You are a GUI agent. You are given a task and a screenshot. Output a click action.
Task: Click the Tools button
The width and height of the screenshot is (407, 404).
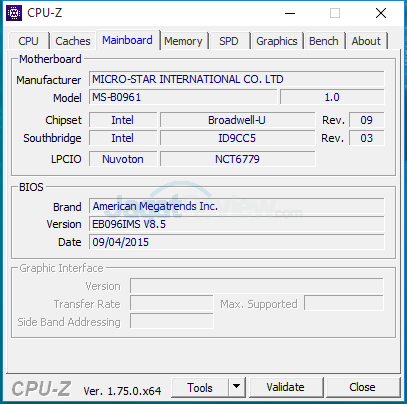(200, 387)
